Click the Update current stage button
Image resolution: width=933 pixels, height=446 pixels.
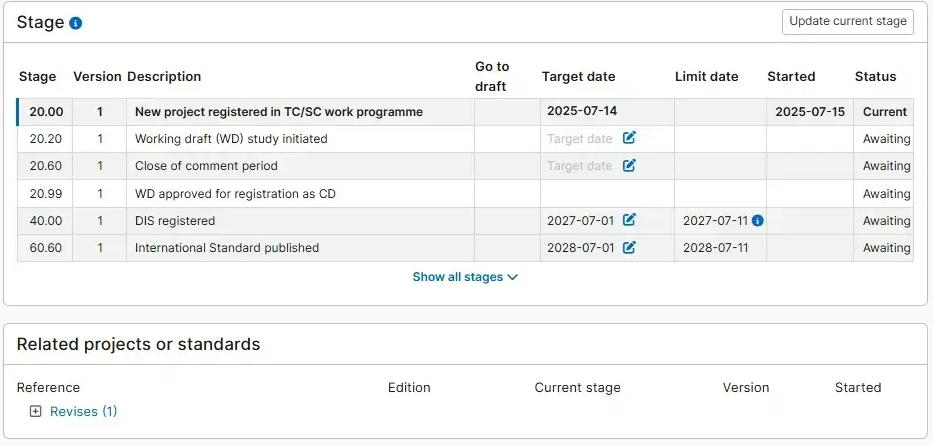pyautogui.click(x=848, y=21)
